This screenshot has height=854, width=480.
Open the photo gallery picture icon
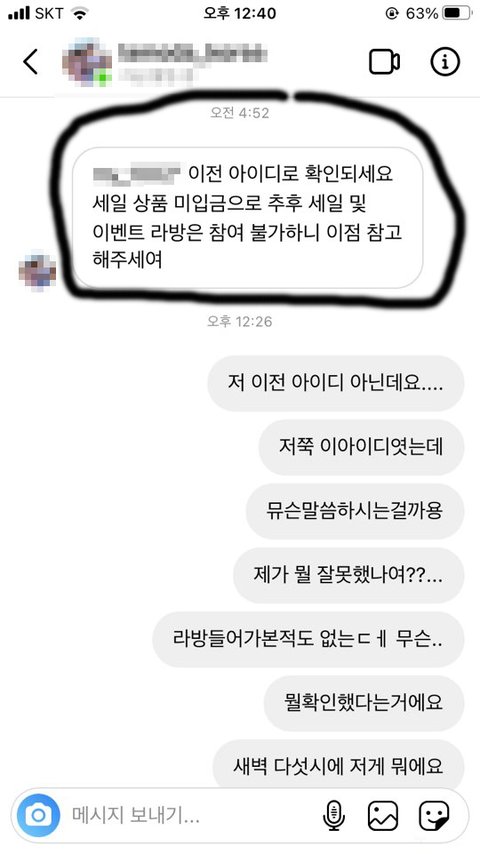click(383, 815)
